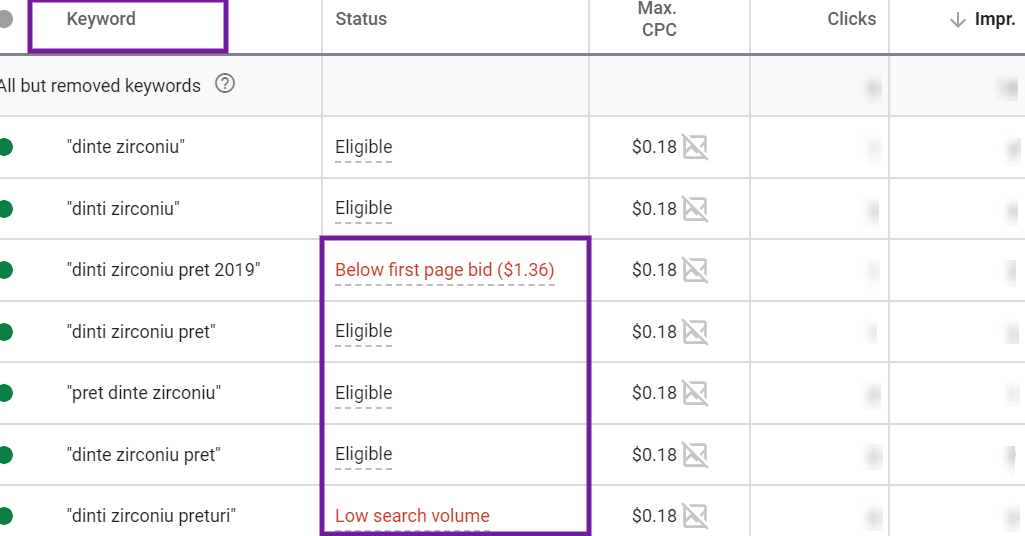The height and width of the screenshot is (536, 1025).
Task: Click bid icon in "dinte zirconiu pret" row
Action: 695,455
